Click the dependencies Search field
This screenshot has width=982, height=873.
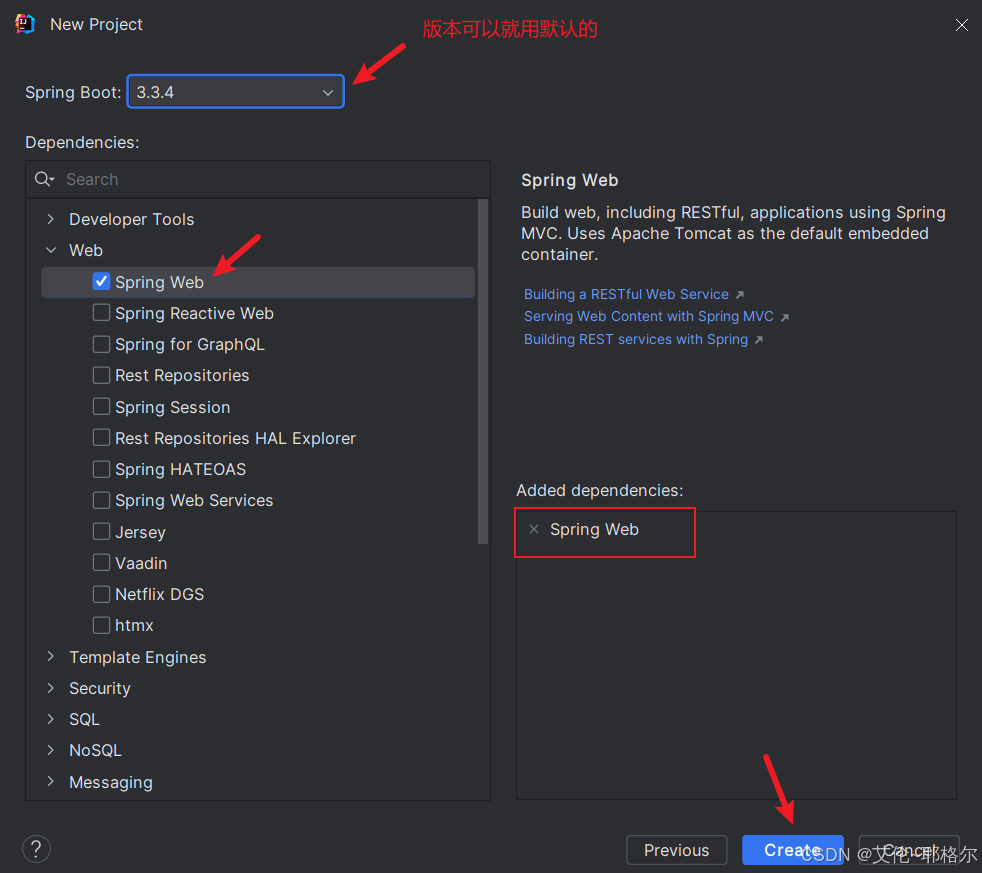tap(258, 179)
